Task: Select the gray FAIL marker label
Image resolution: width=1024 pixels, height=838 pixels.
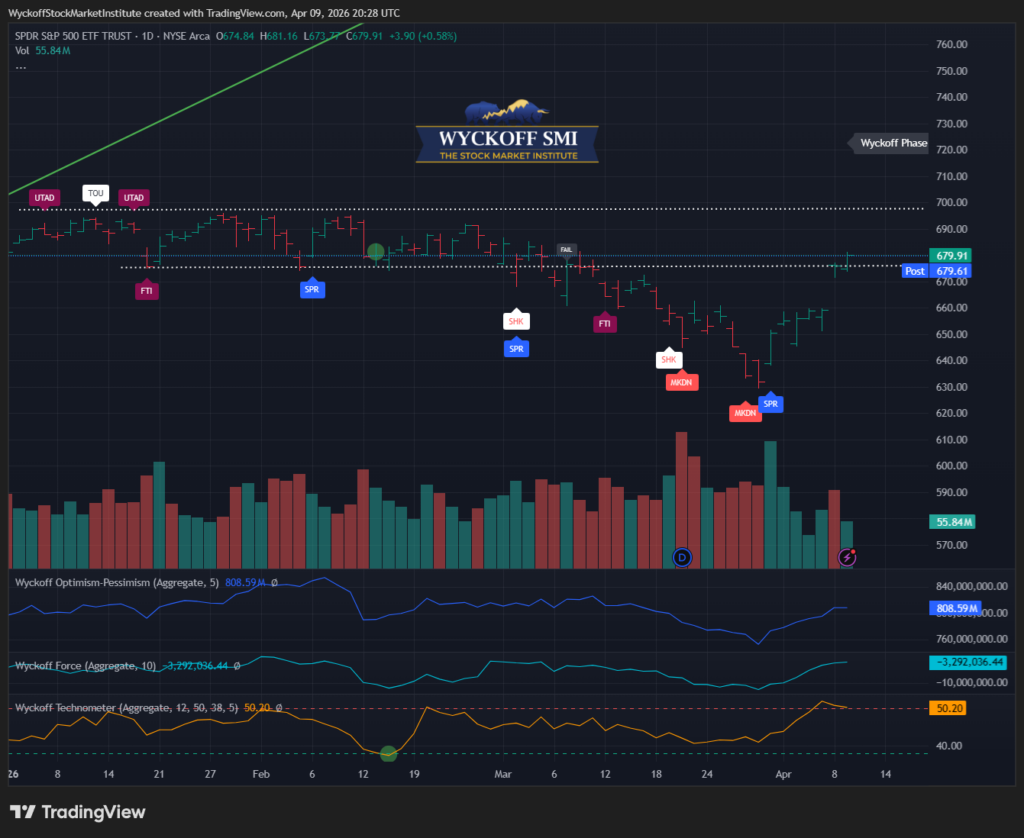Action: pyautogui.click(x=566, y=250)
